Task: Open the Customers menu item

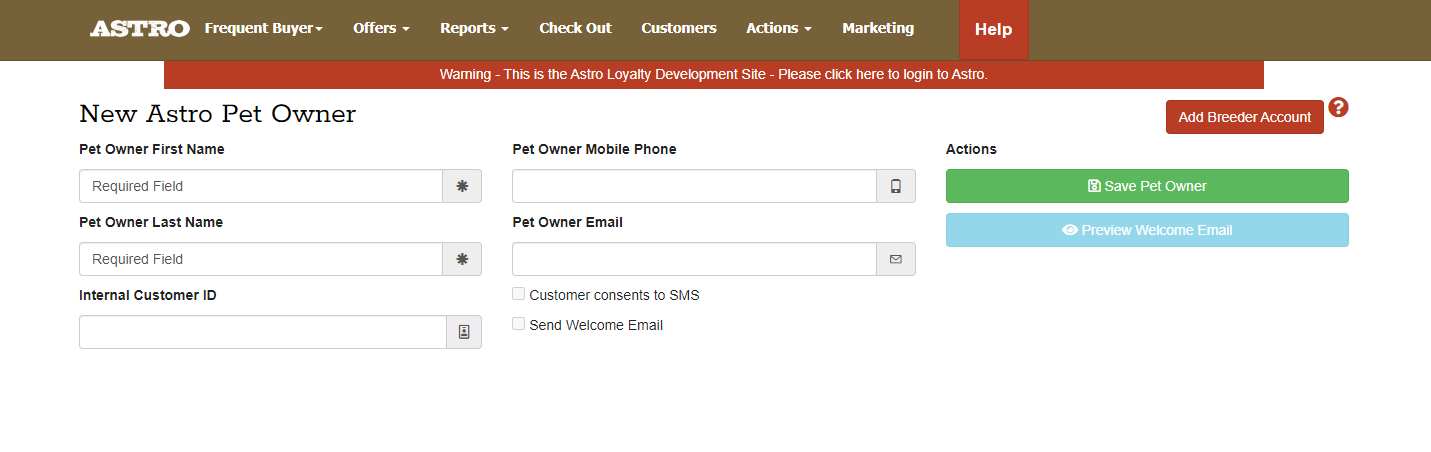Action: tap(679, 29)
